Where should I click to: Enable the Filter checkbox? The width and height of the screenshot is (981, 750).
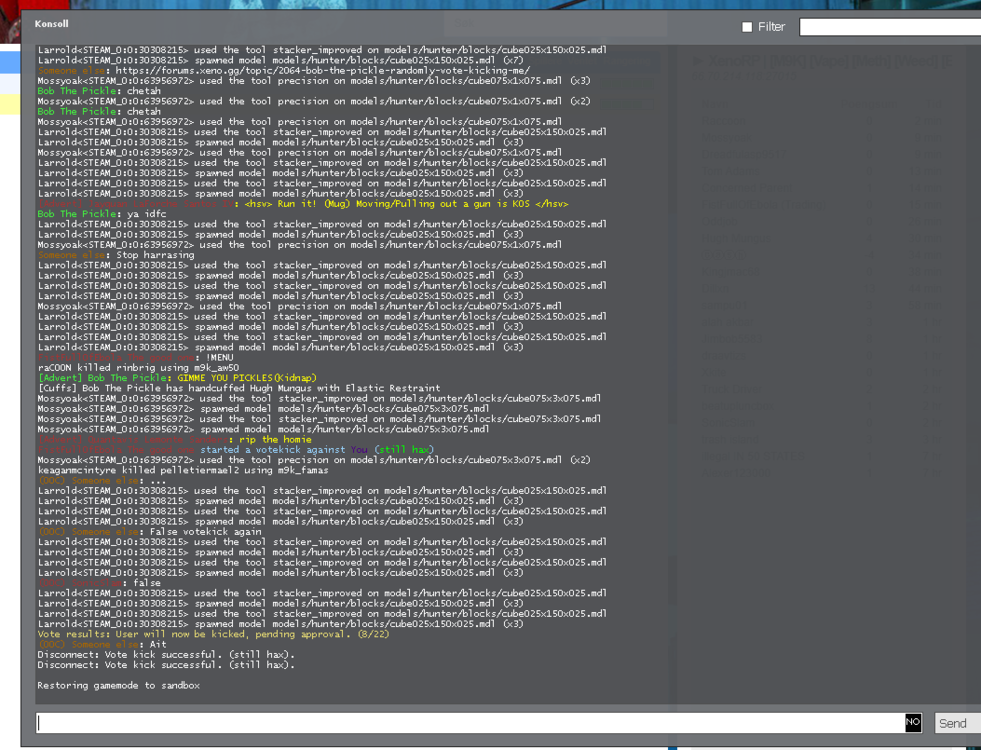coord(747,27)
